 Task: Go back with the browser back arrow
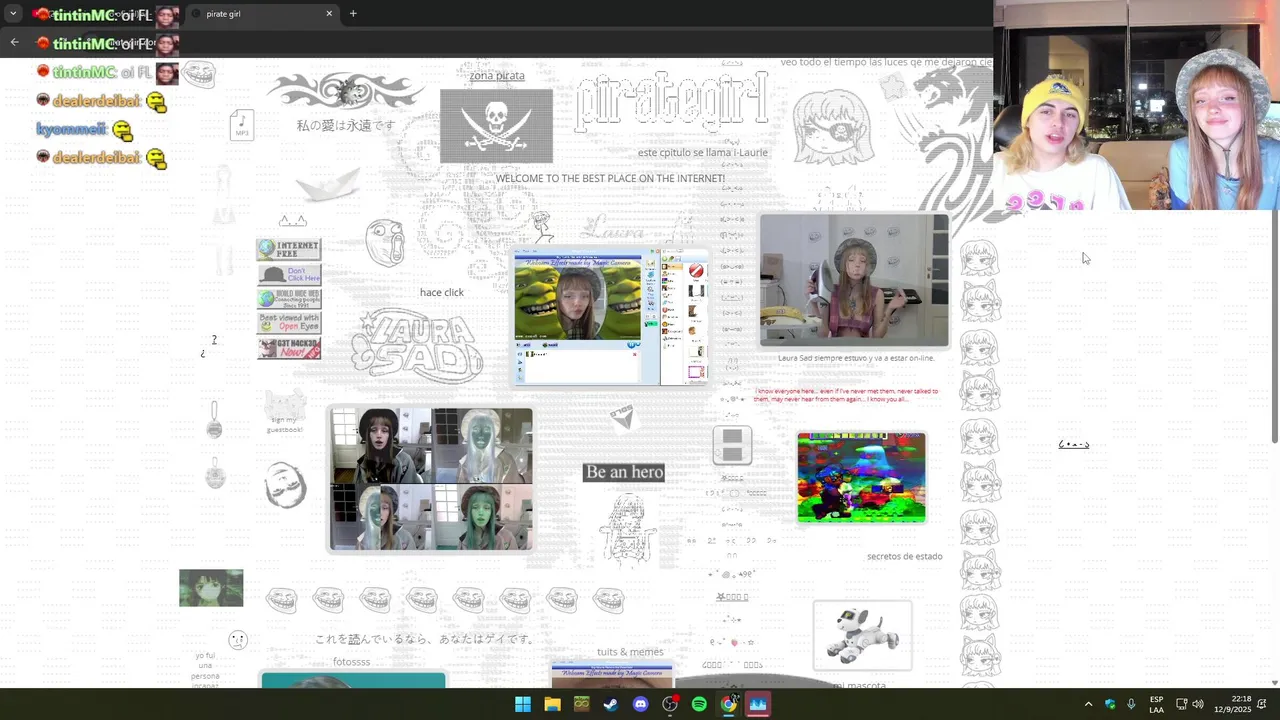(14, 42)
